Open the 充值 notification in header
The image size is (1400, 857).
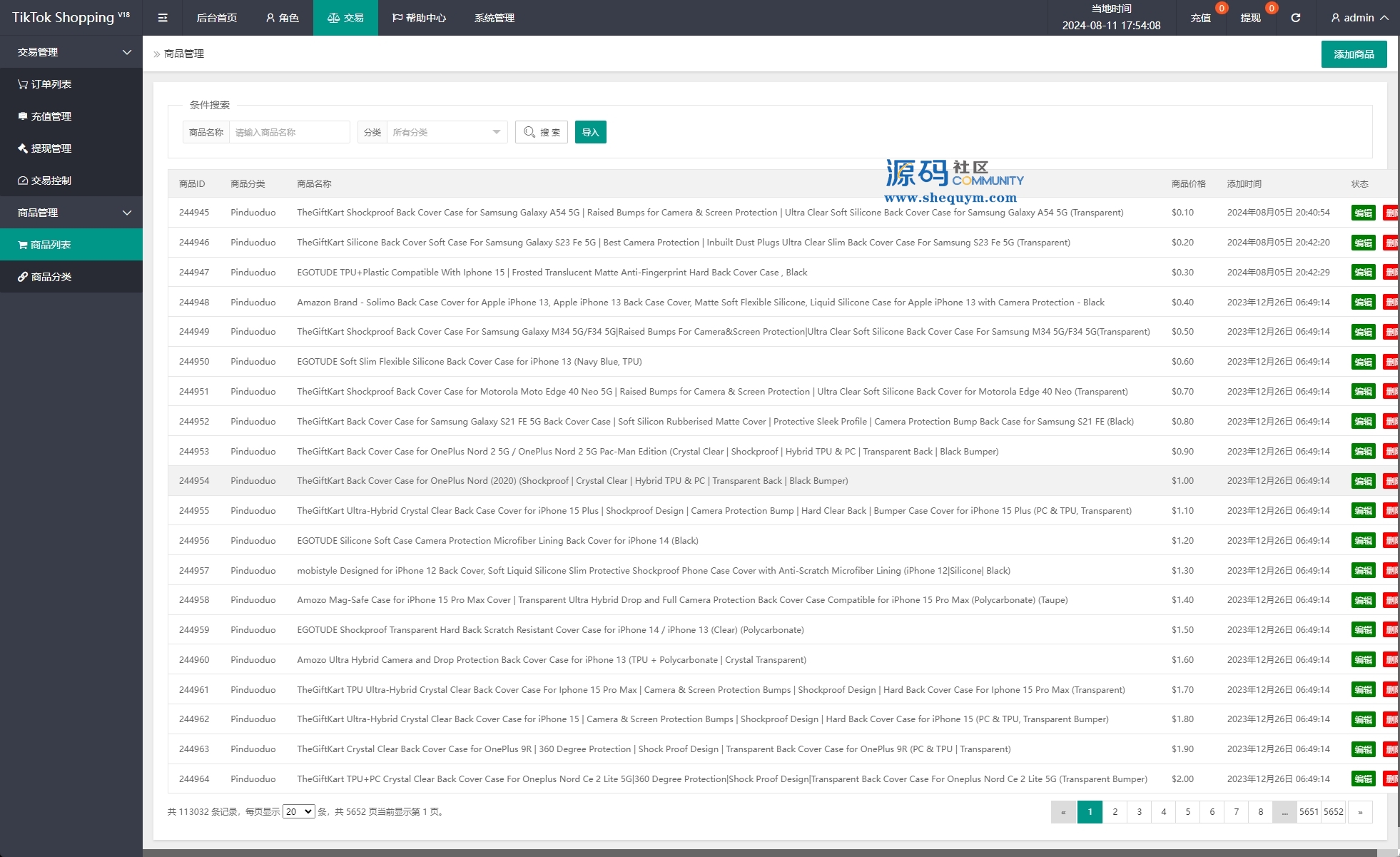1201,18
